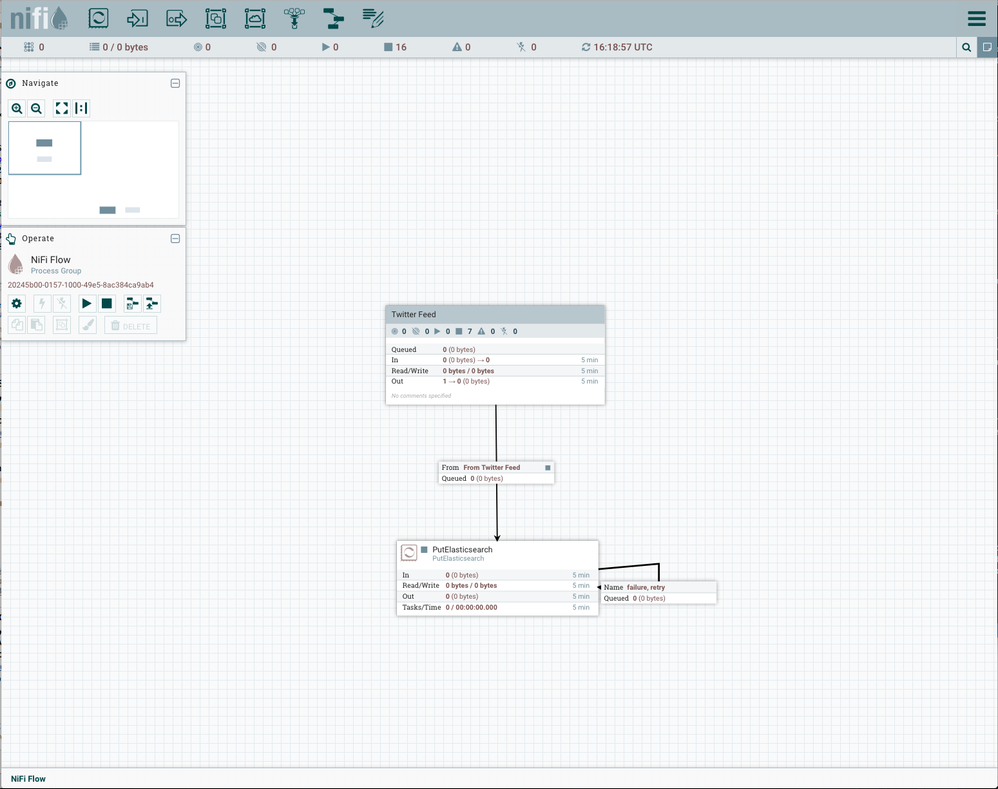
Task: Stop the flow with the square button
Action: (107, 304)
